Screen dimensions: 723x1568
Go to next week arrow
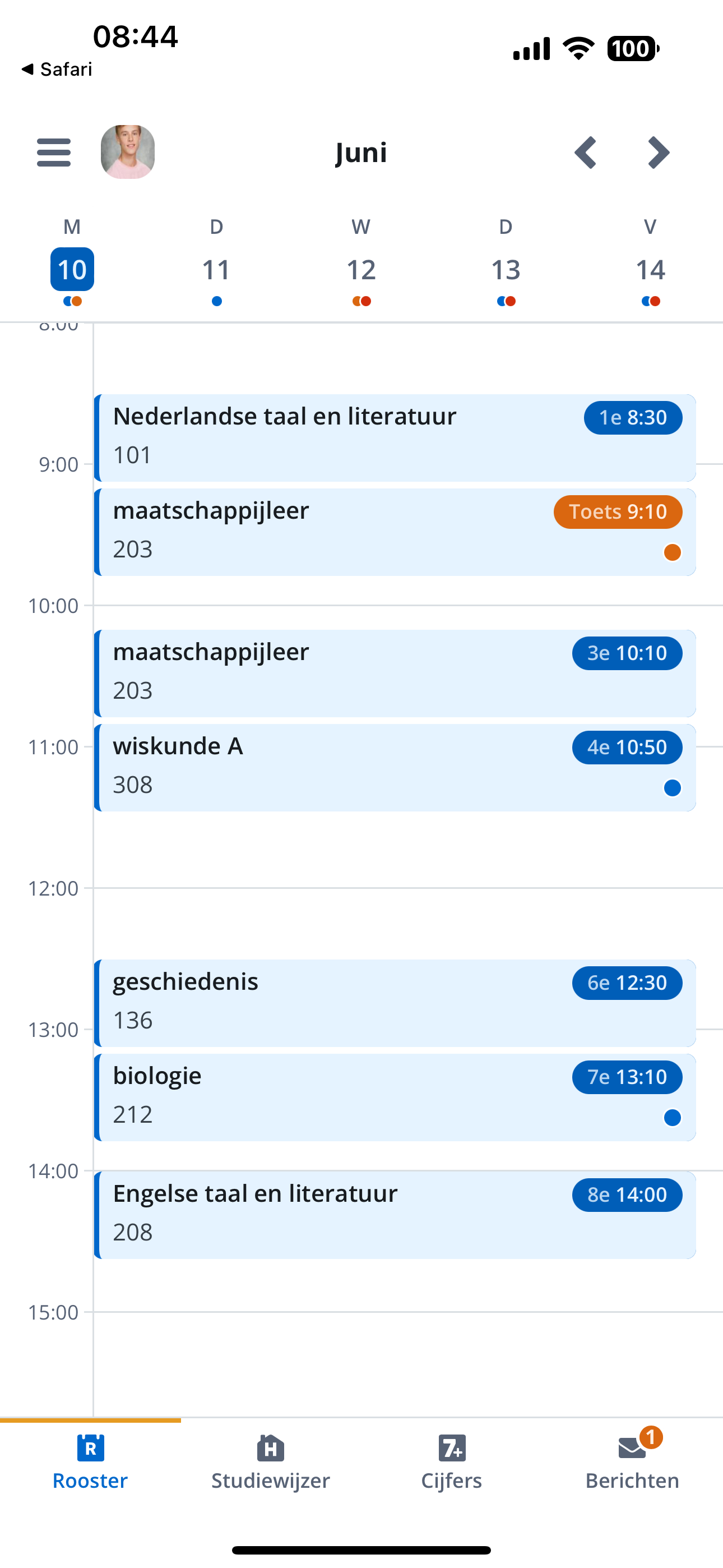pos(659,152)
